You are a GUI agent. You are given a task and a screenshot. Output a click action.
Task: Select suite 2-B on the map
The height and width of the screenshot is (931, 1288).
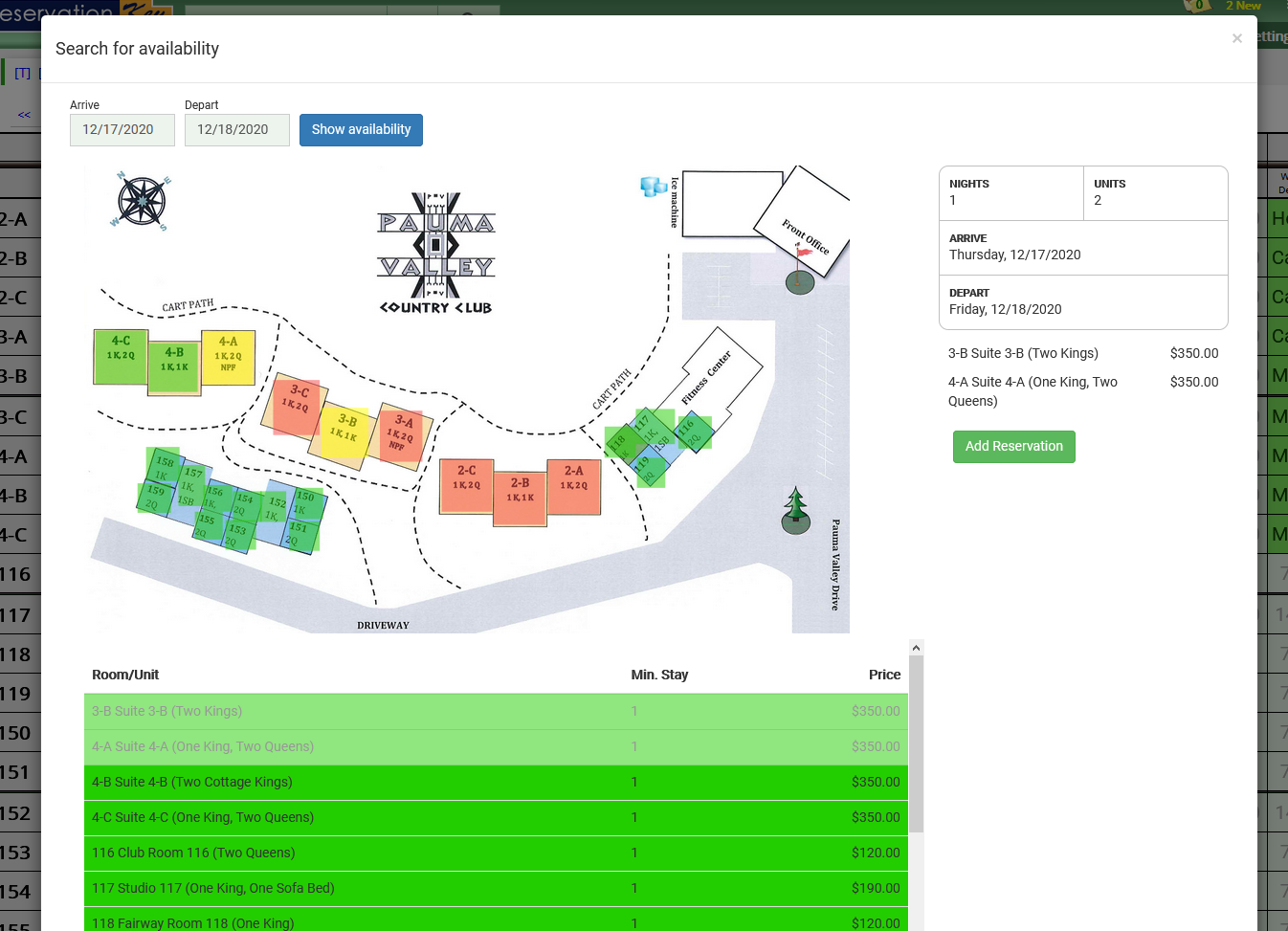[x=520, y=499]
